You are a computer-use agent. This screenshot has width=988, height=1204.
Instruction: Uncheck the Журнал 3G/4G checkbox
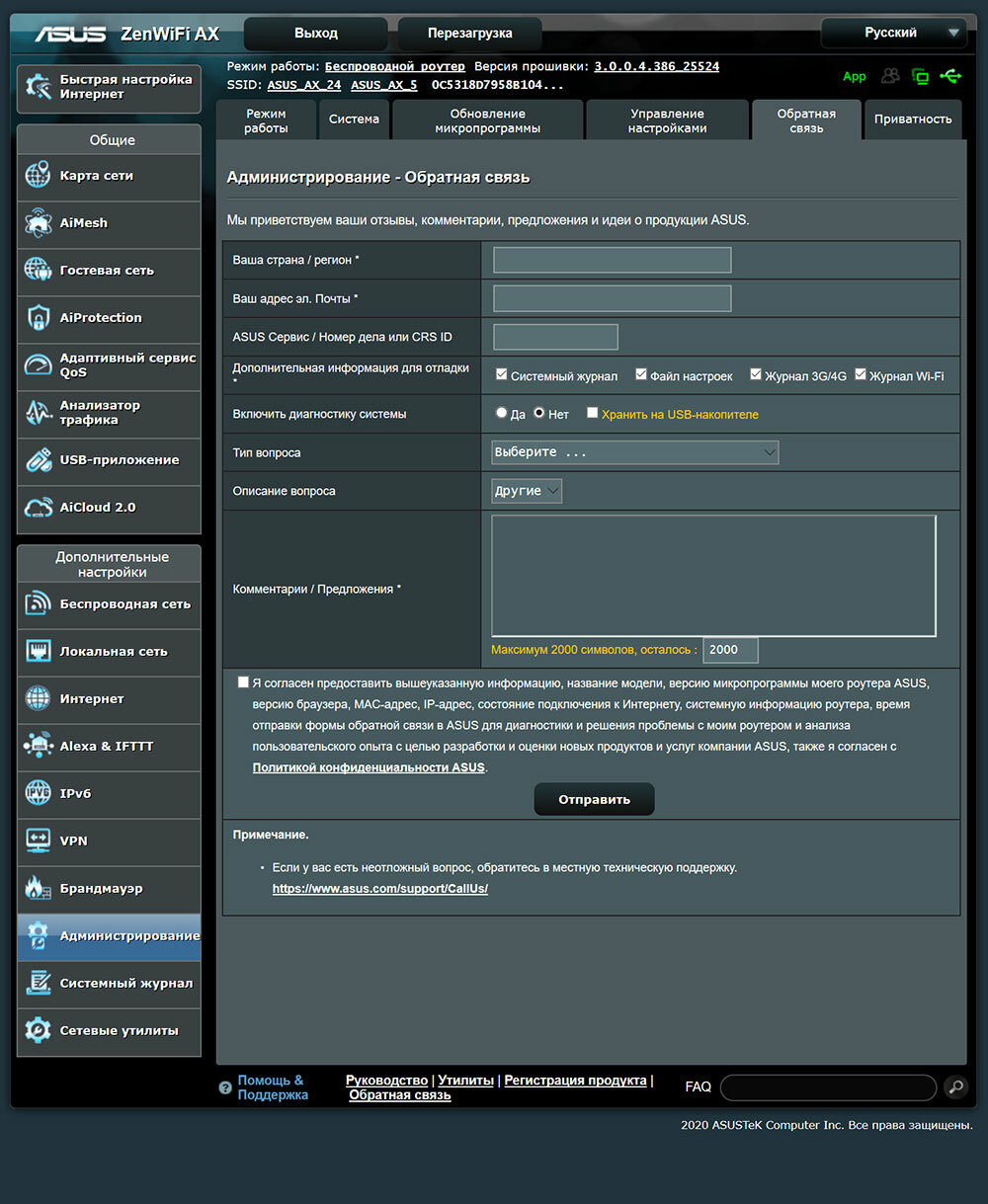(756, 375)
